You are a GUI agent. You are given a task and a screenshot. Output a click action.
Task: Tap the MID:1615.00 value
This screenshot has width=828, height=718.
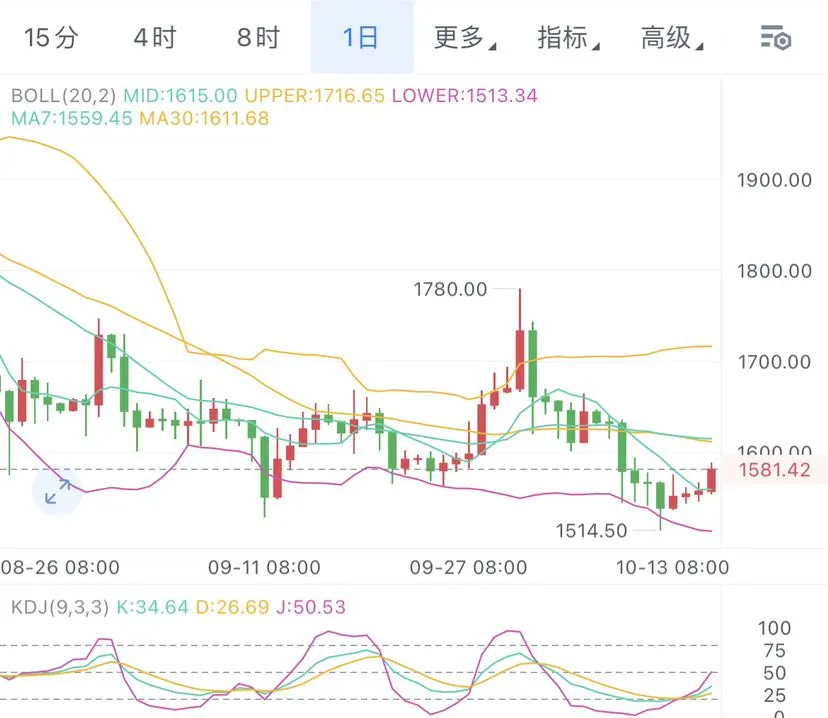180,96
